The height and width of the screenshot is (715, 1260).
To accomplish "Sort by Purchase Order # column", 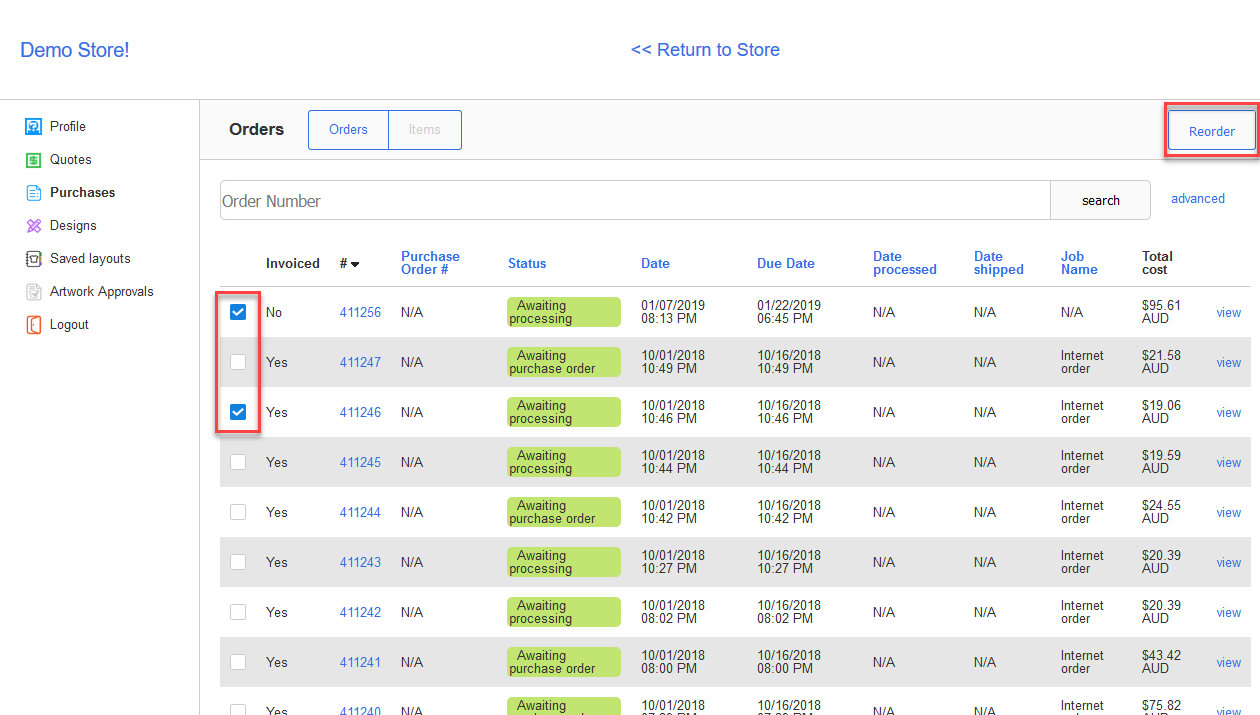I will pyautogui.click(x=430, y=263).
